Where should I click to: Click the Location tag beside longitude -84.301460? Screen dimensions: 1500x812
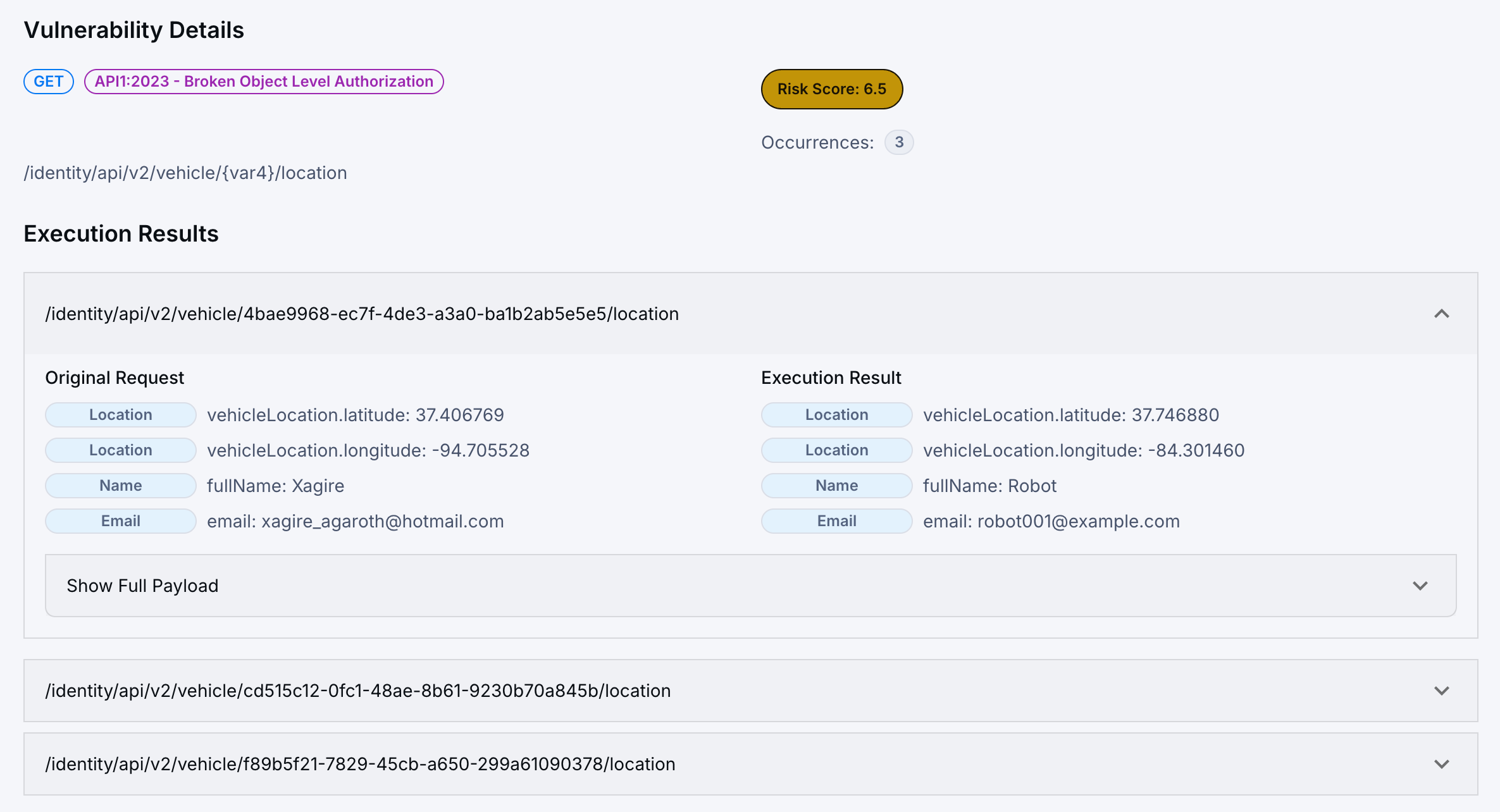(836, 450)
